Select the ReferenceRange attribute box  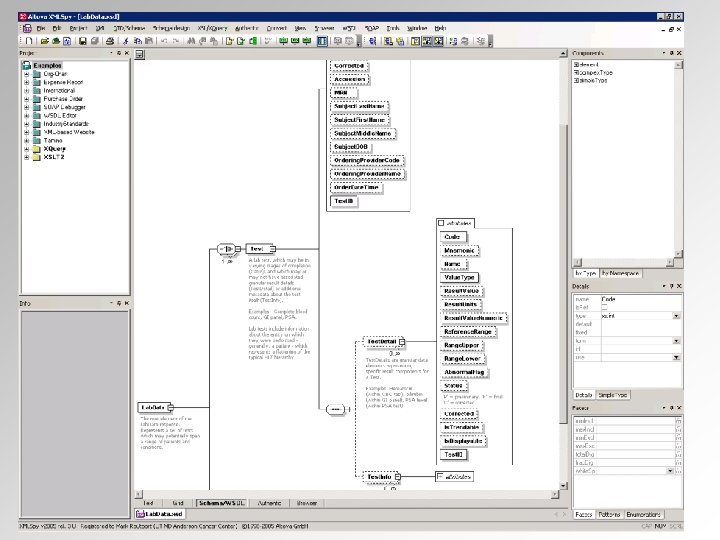click(x=468, y=332)
